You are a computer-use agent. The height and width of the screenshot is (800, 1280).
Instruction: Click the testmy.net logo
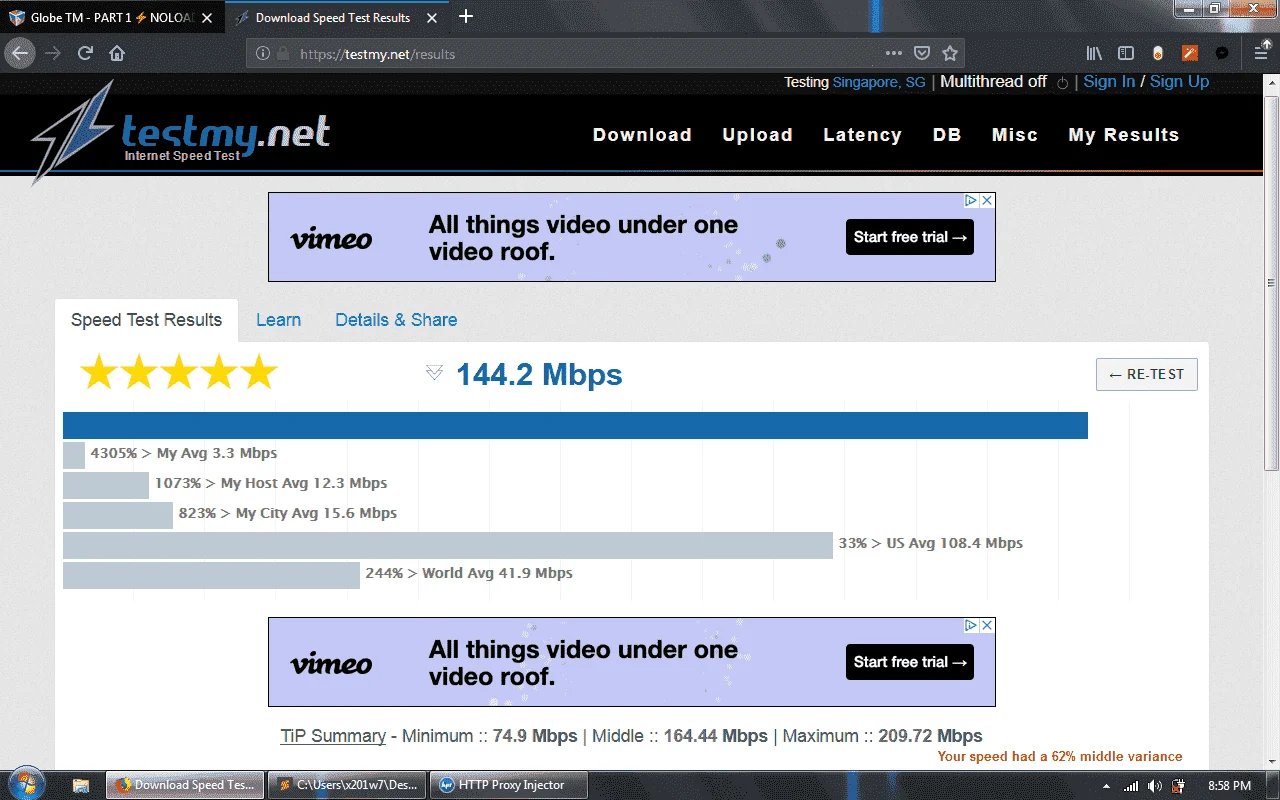tap(180, 132)
